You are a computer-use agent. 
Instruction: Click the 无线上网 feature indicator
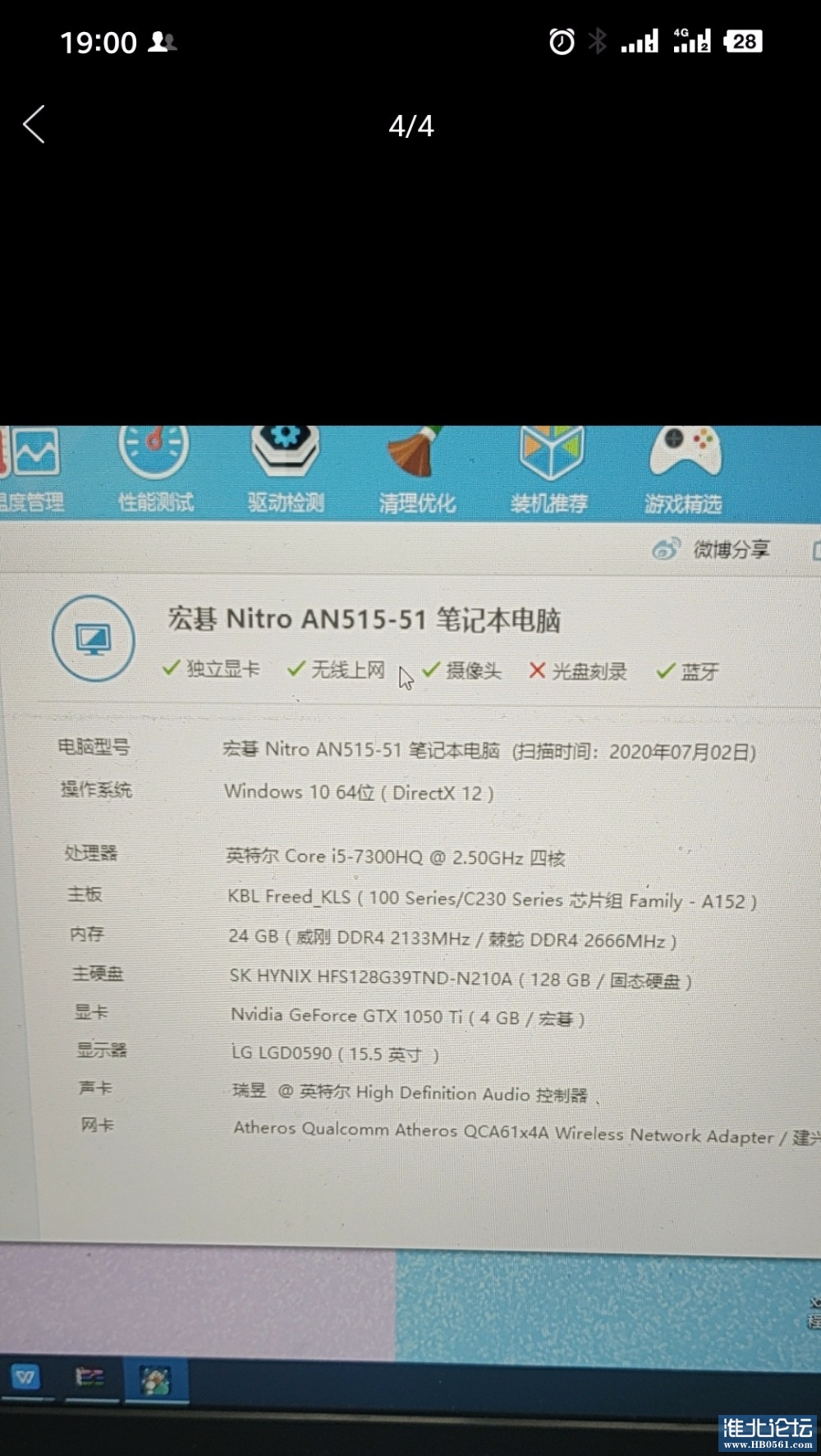pyautogui.click(x=336, y=670)
